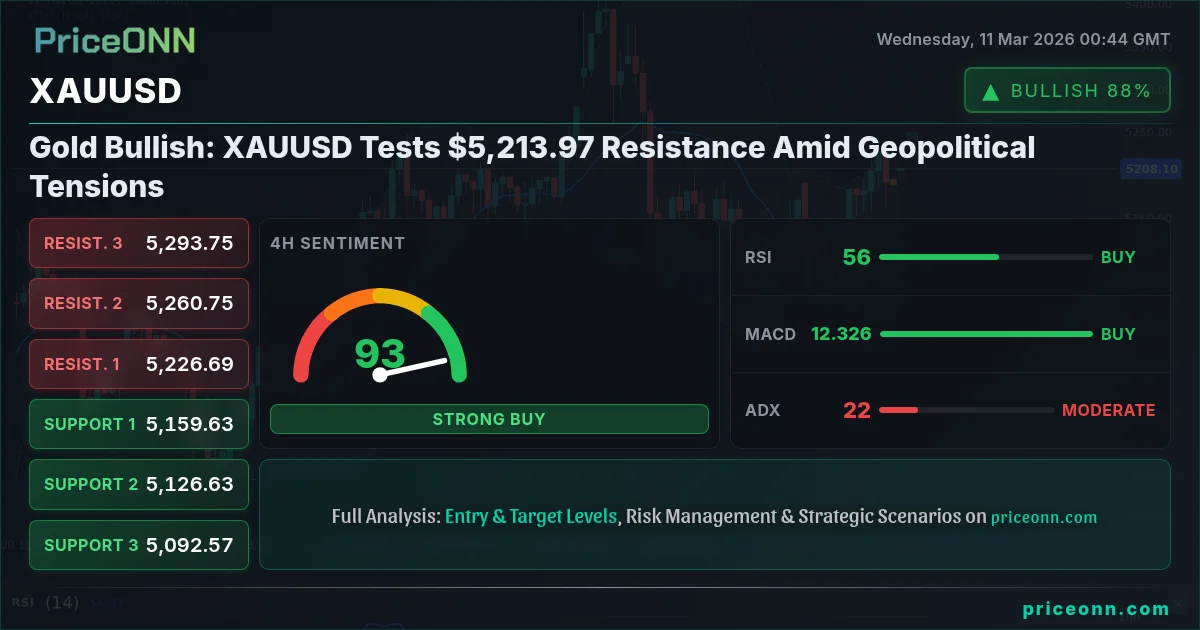Click the 4H SENTIMENT label
The width and height of the screenshot is (1200, 630).
click(x=338, y=243)
